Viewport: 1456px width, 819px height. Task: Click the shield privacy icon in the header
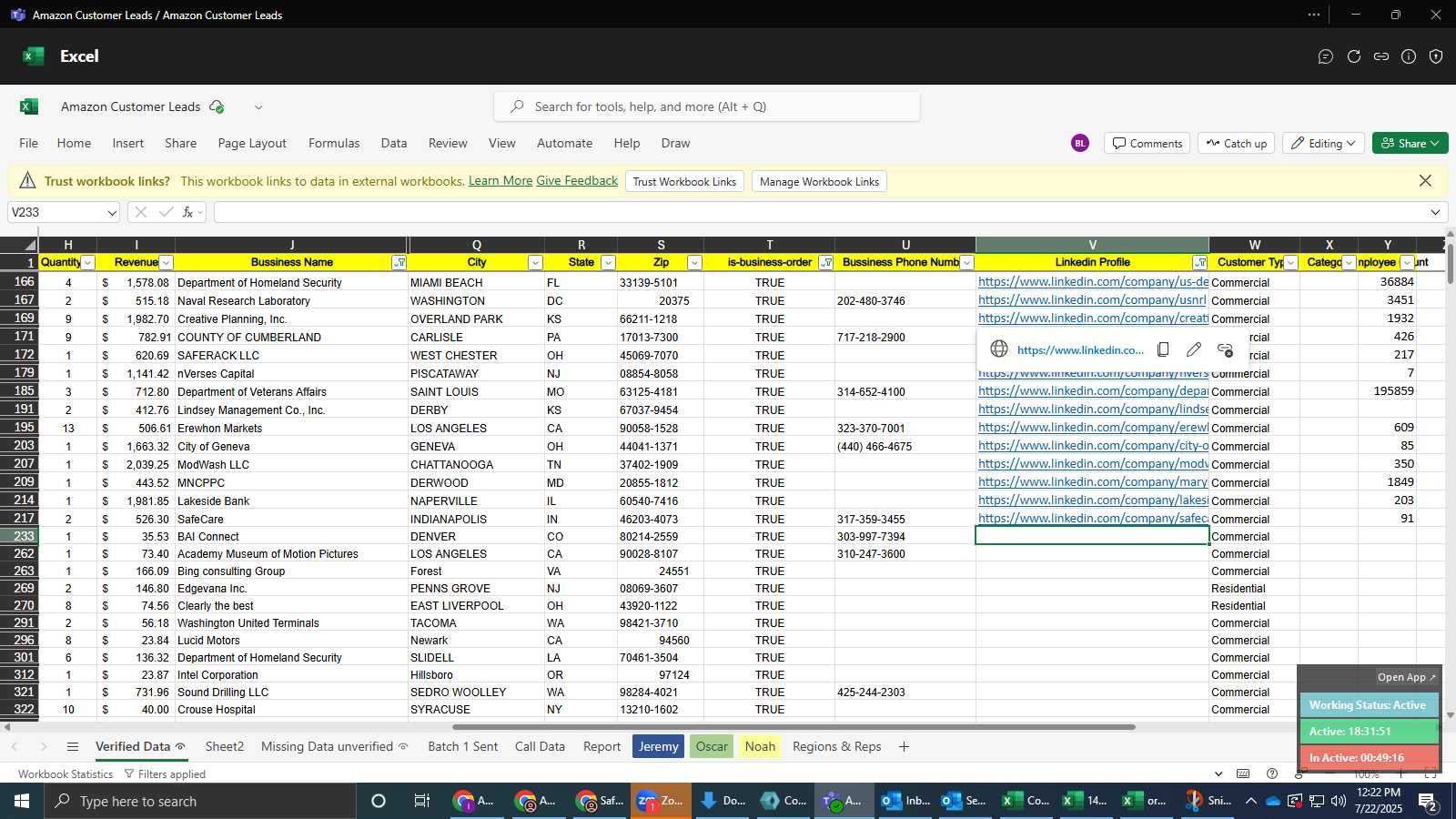tap(1436, 56)
